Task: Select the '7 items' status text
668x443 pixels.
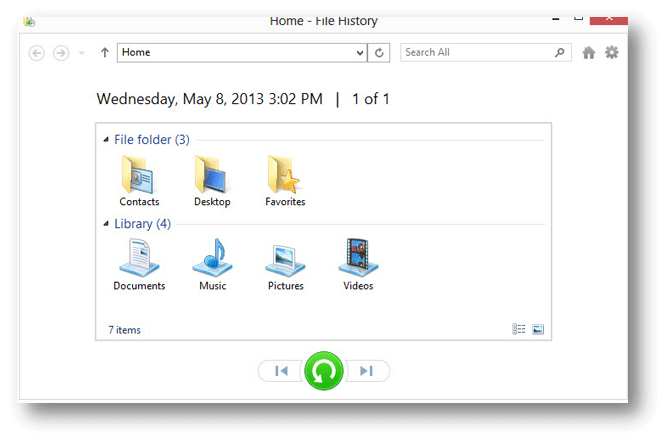Action: coord(124,330)
